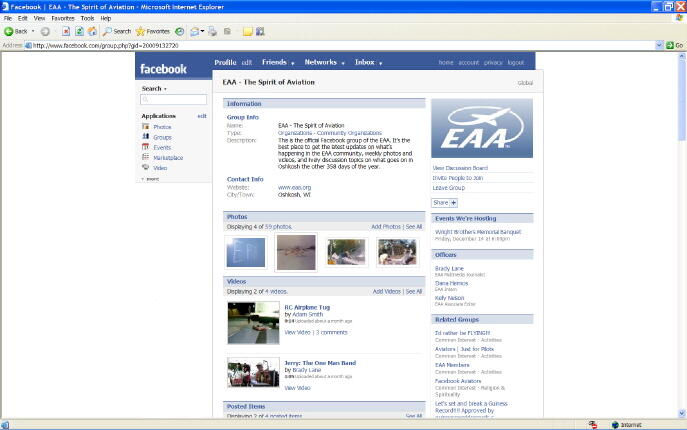This screenshot has height=430, width=687.
Task: Open the Favorites menu
Action: pyautogui.click(x=63, y=18)
